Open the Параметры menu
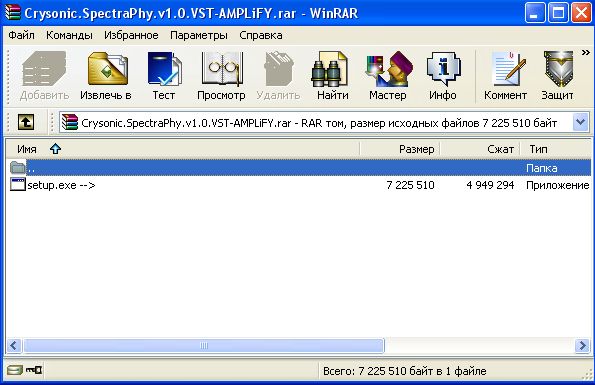The image size is (595, 385). tap(199, 35)
